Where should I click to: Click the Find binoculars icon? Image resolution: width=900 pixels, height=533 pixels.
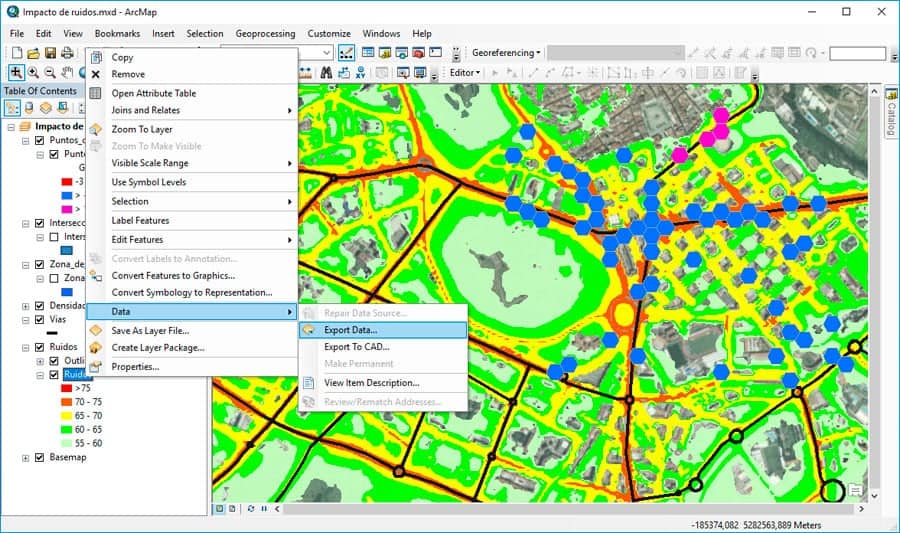[326, 73]
